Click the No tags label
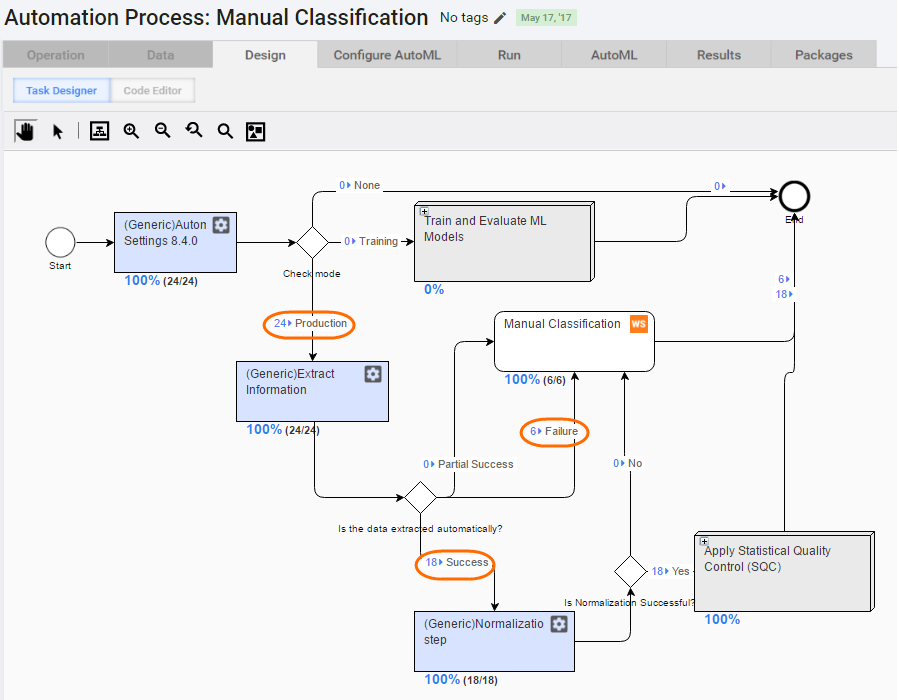 click(464, 18)
